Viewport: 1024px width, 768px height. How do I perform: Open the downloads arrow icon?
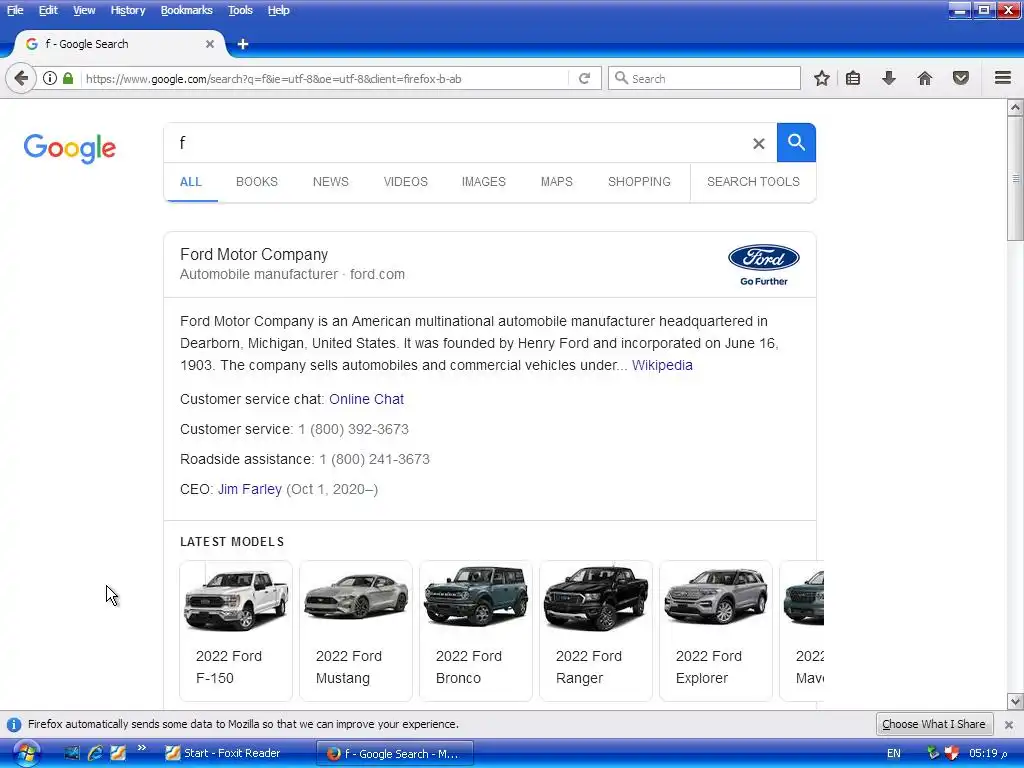(889, 78)
